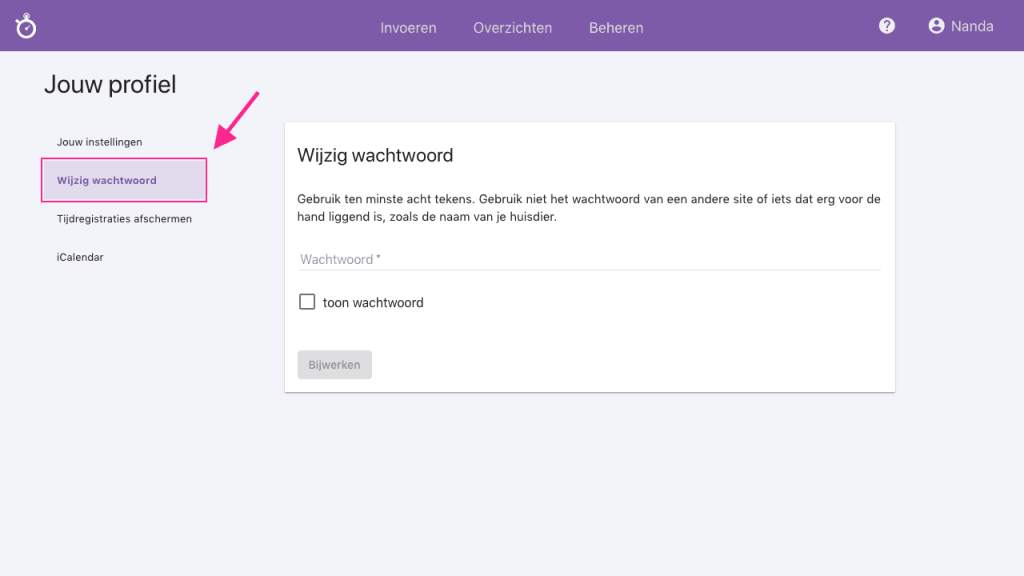Viewport: 1024px width, 576px height.
Task: Expand the user menu labeled Nanda
Action: coord(960,26)
